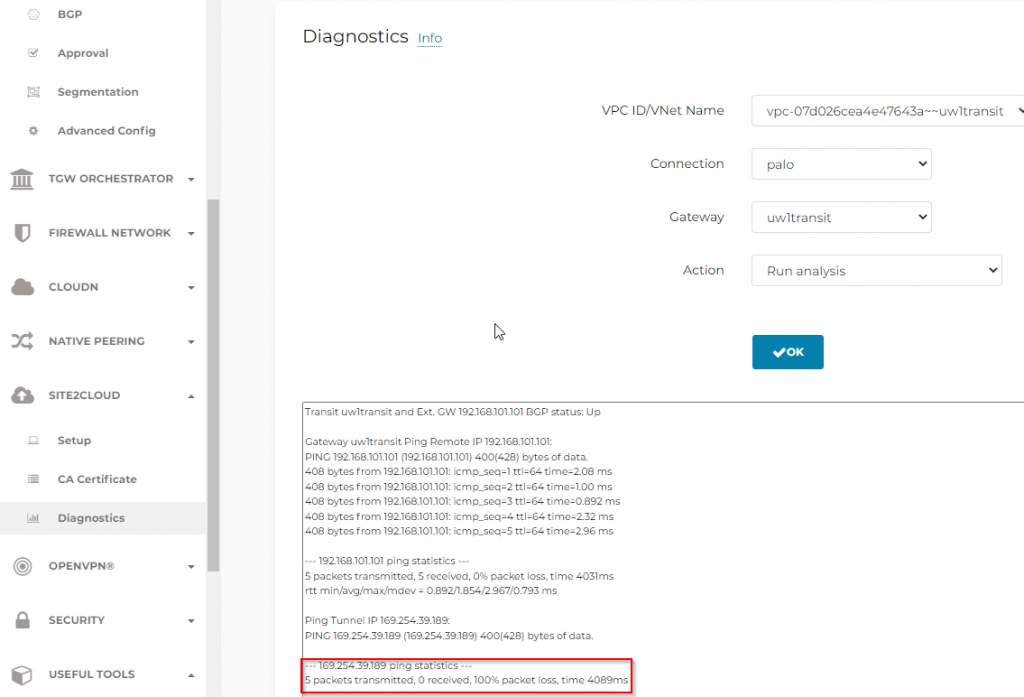This screenshot has width=1024, height=697.
Task: Click the Setup laptop icon
Action: [33, 440]
